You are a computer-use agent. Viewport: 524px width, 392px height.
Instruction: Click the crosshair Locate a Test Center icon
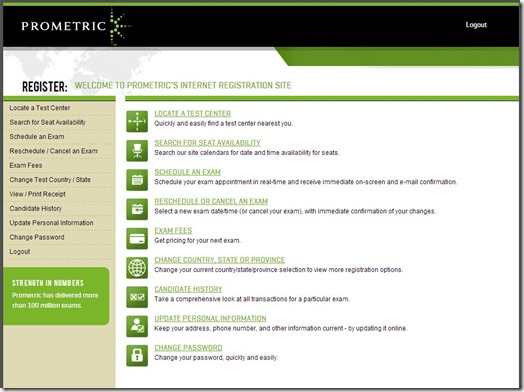click(x=137, y=121)
